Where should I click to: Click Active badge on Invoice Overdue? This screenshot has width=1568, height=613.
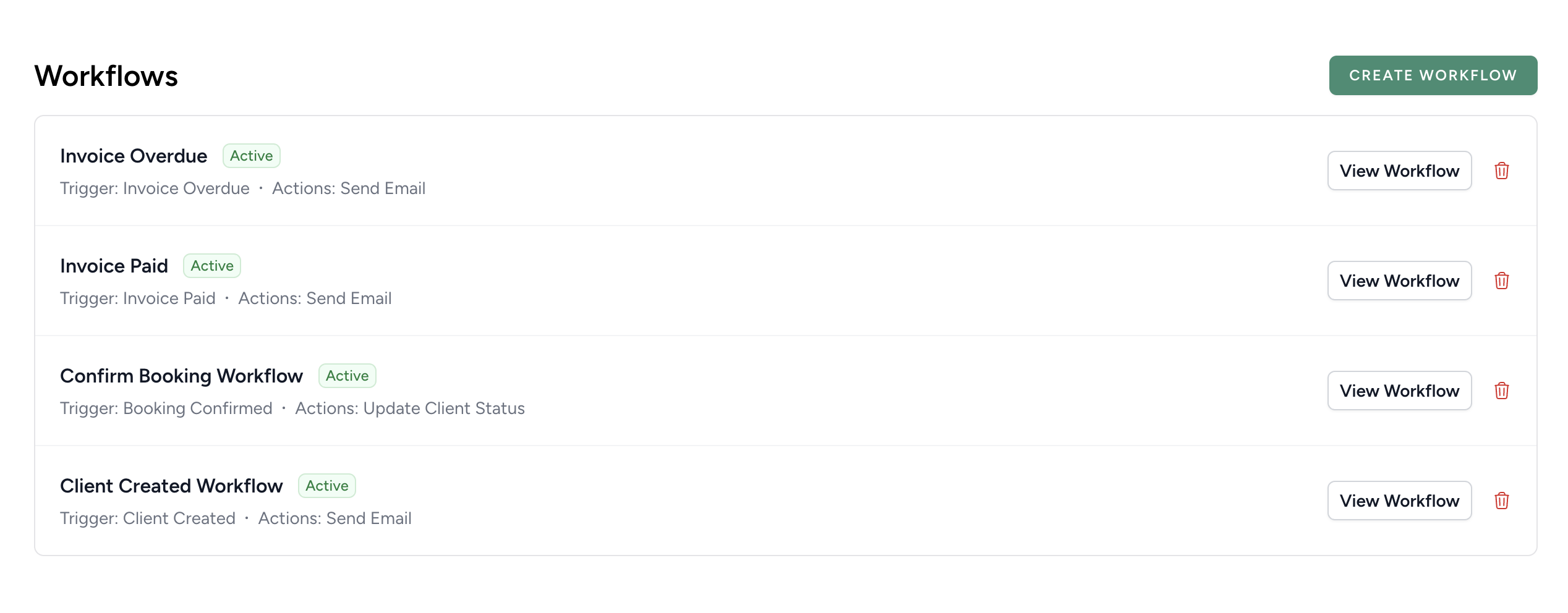[252, 156]
